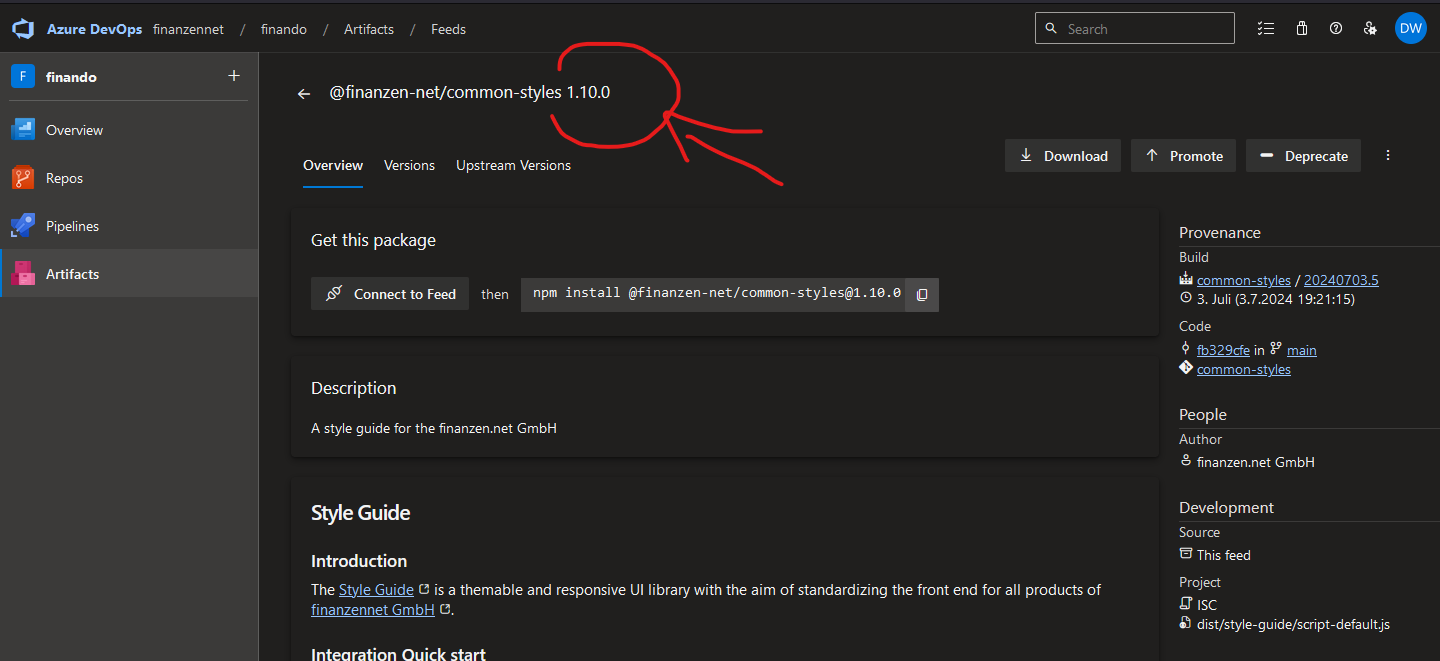Click the finando project F icon
1440x661 pixels.
pos(23,77)
